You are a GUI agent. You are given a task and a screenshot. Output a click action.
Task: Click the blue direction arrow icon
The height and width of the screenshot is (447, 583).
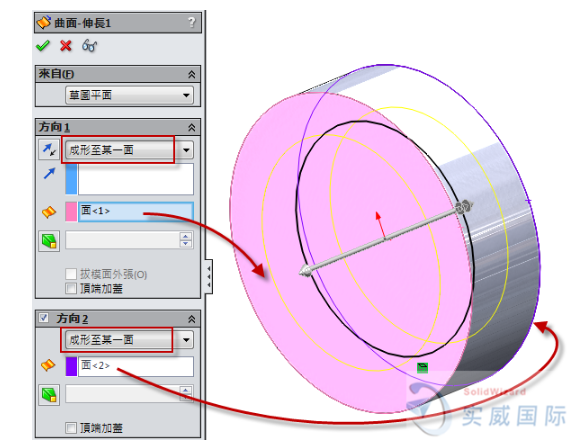coord(49,173)
